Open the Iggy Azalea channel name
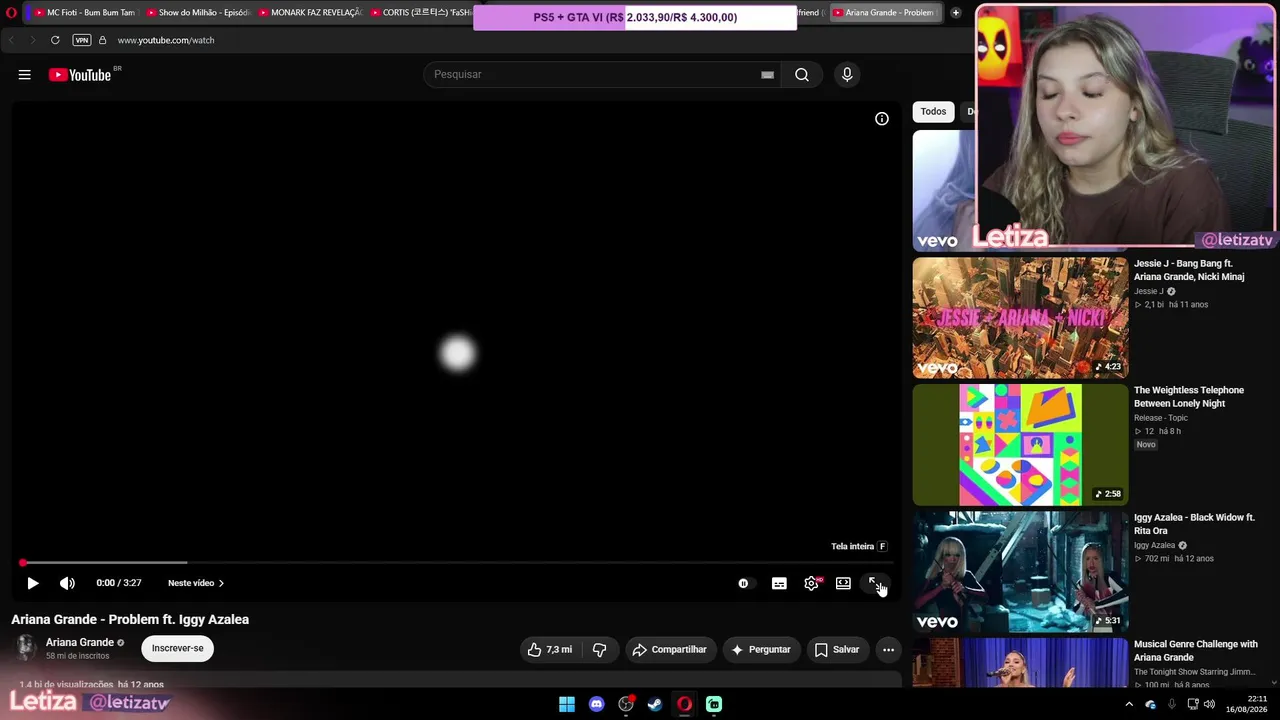Image resolution: width=1280 pixels, height=720 pixels. [1154, 545]
